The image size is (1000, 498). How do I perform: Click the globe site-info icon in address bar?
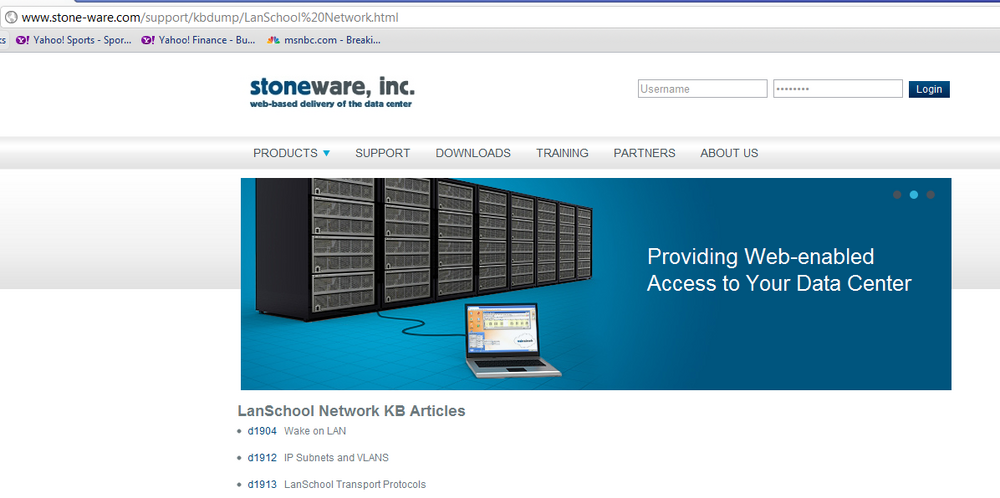pos(11,17)
